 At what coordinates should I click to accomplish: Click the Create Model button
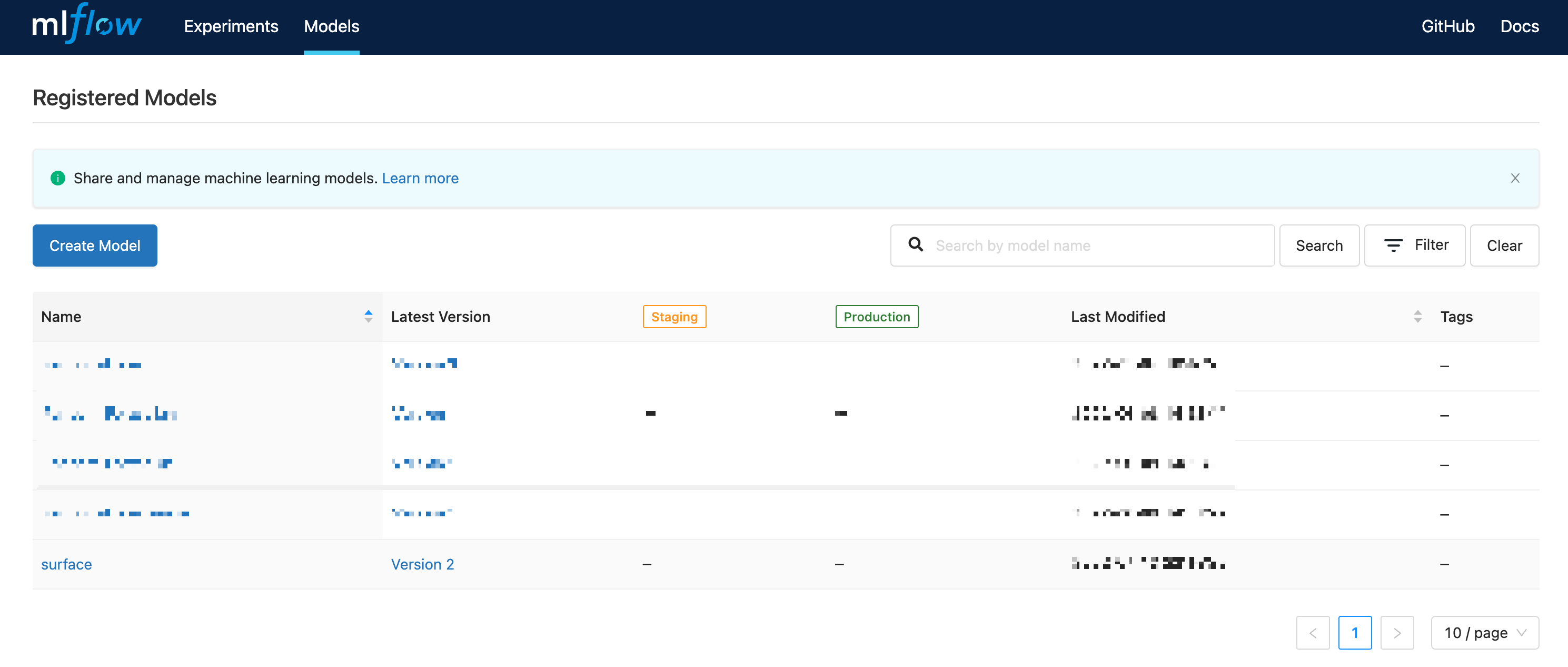[95, 245]
